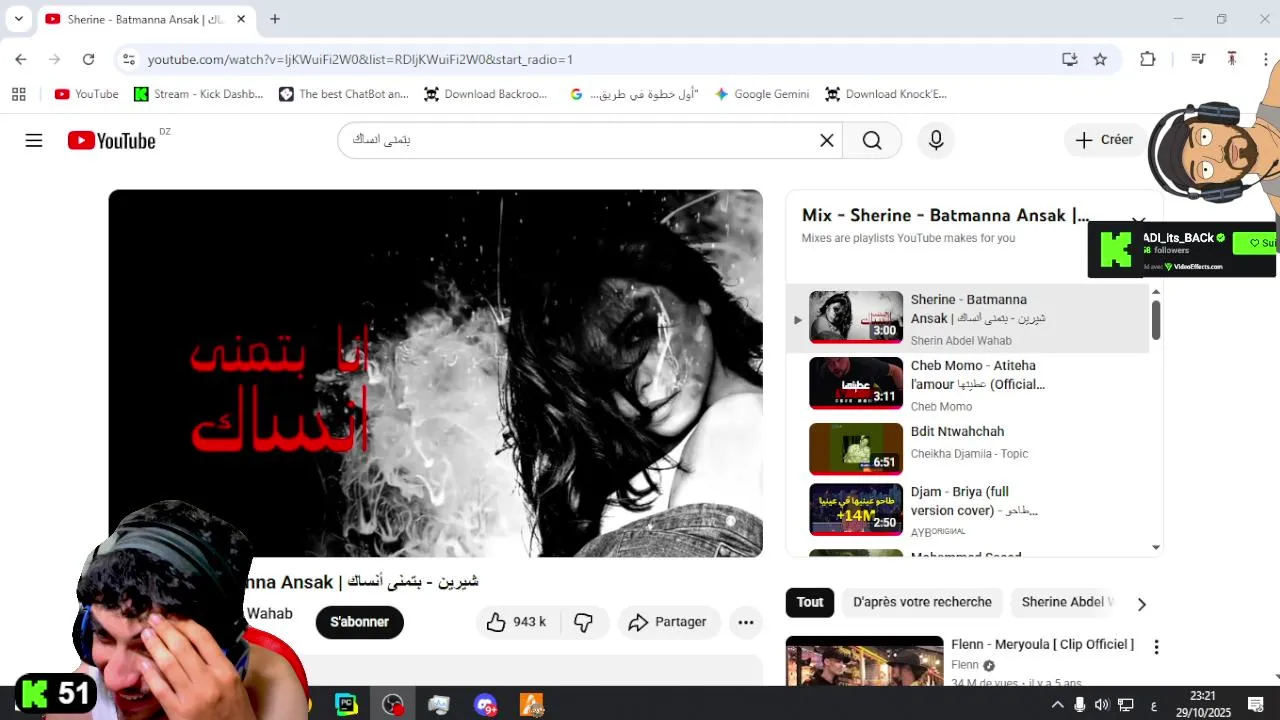Click the browser address bar URL
Viewport: 1280px width, 720px height.
tap(360, 59)
